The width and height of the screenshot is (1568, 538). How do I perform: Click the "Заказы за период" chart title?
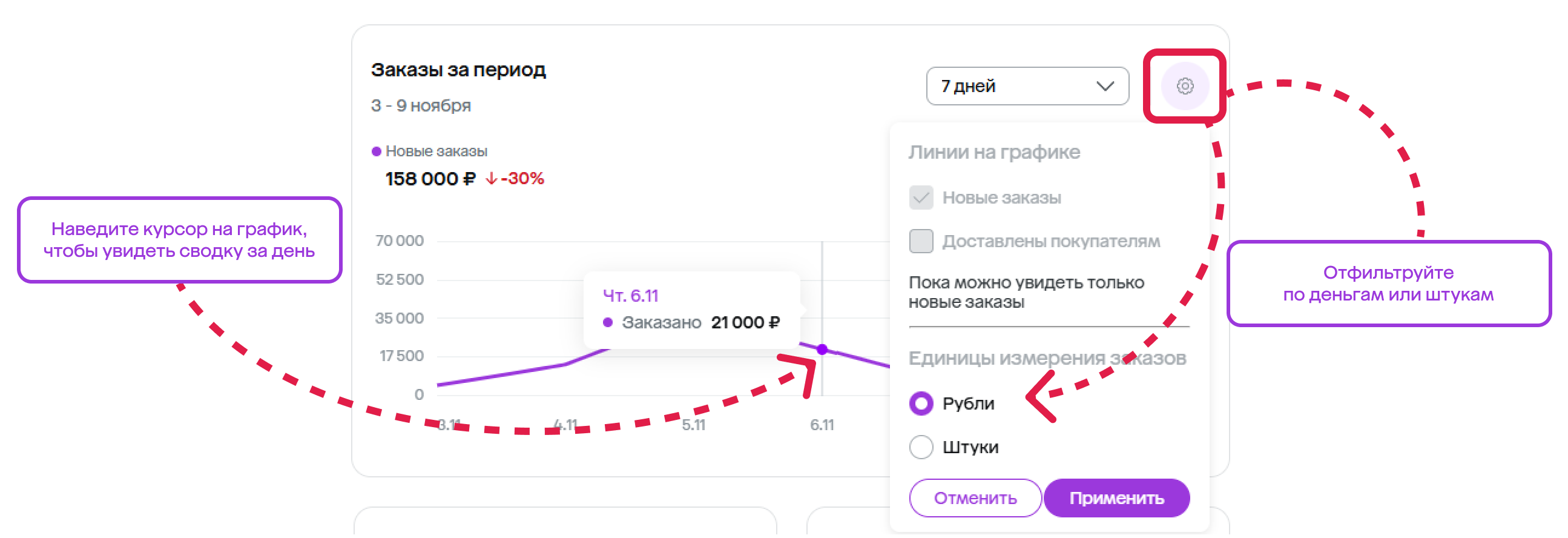pyautogui.click(x=458, y=70)
